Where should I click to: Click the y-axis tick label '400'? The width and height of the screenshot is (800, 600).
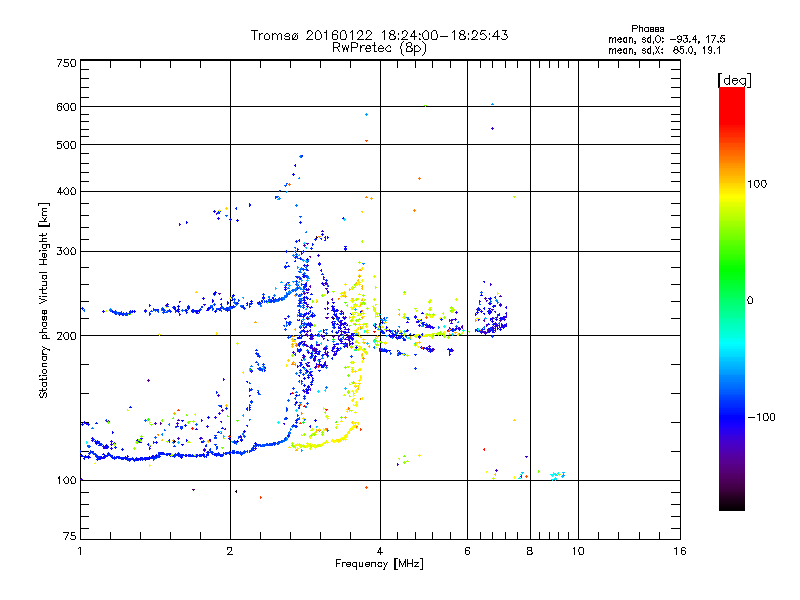pos(66,192)
